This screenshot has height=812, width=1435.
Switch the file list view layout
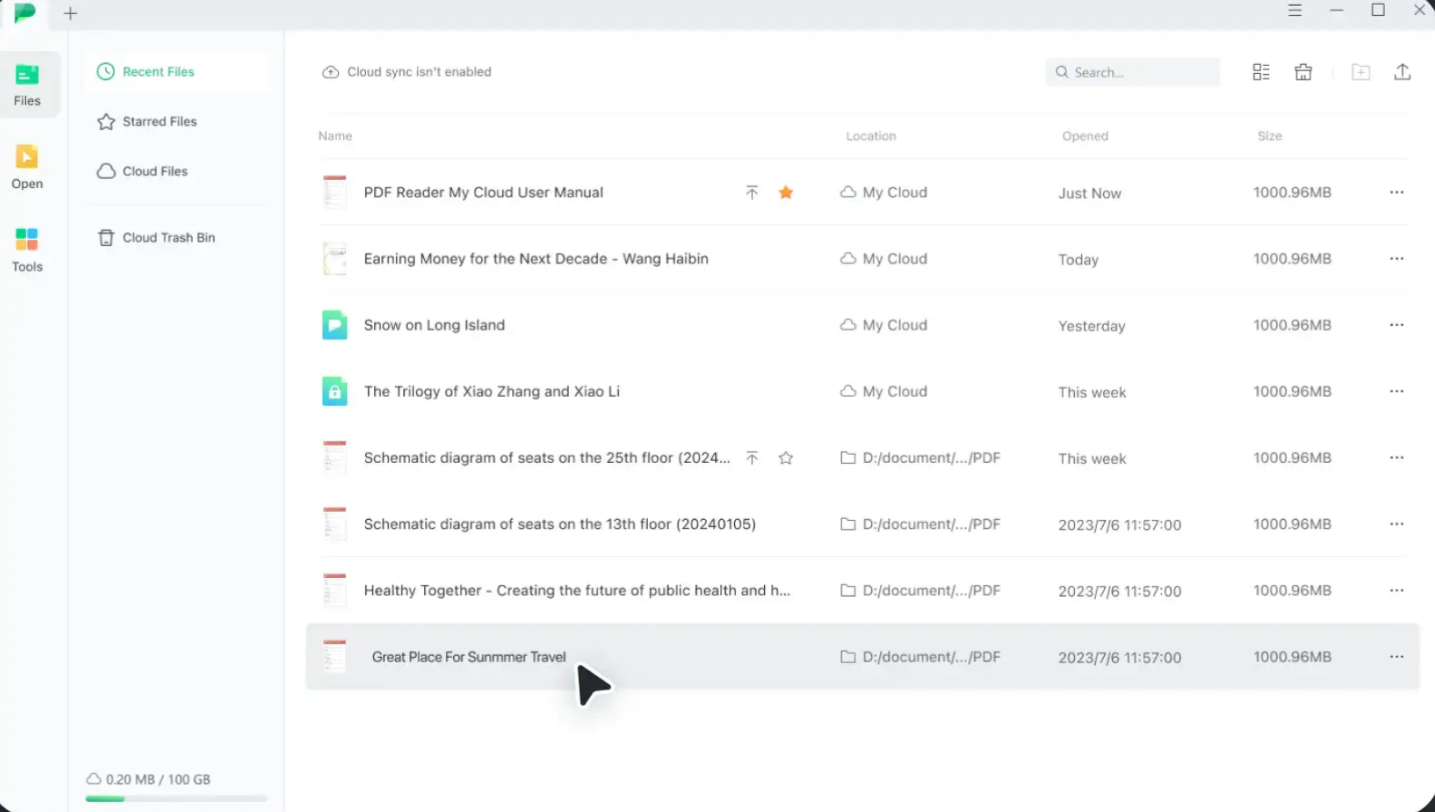pos(1261,72)
